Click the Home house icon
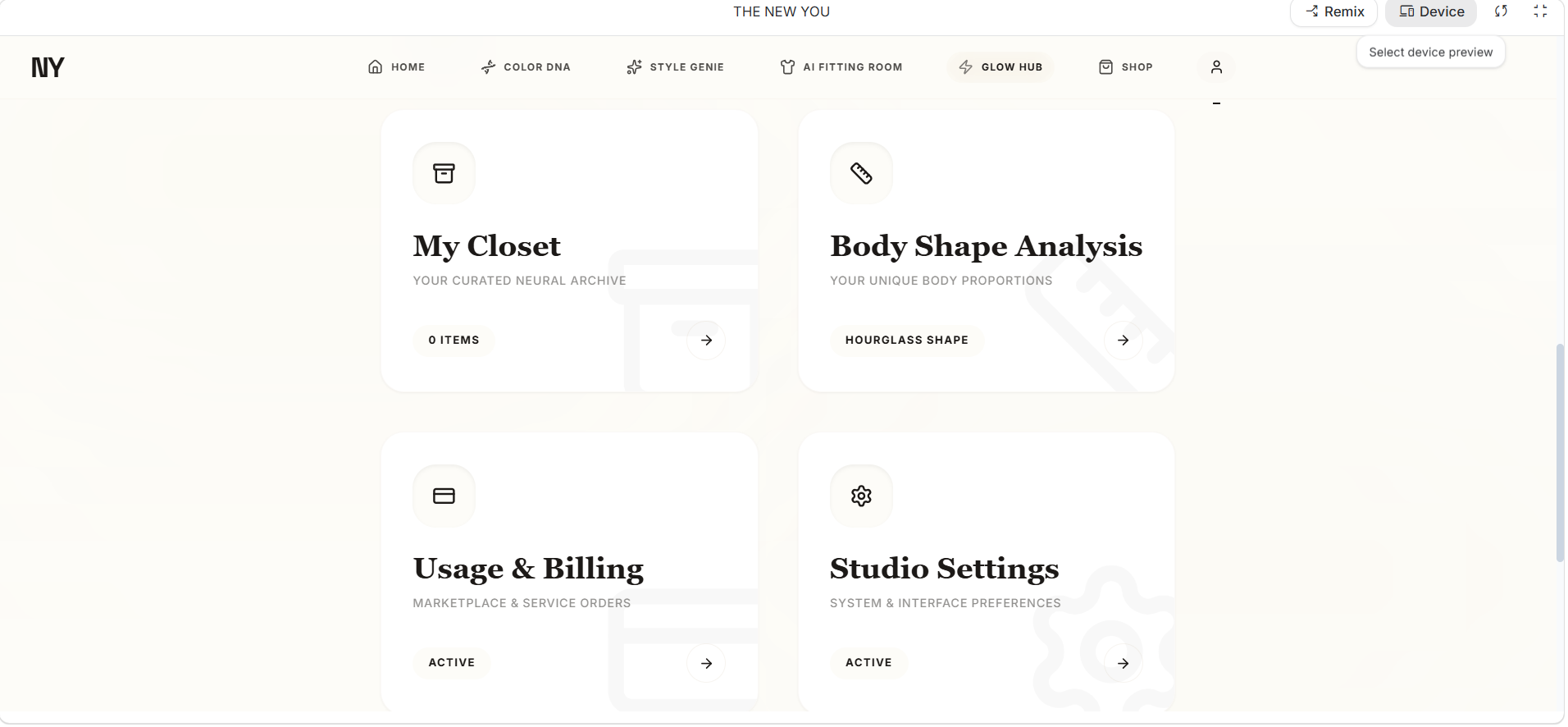This screenshot has width=1568, height=727. [375, 67]
